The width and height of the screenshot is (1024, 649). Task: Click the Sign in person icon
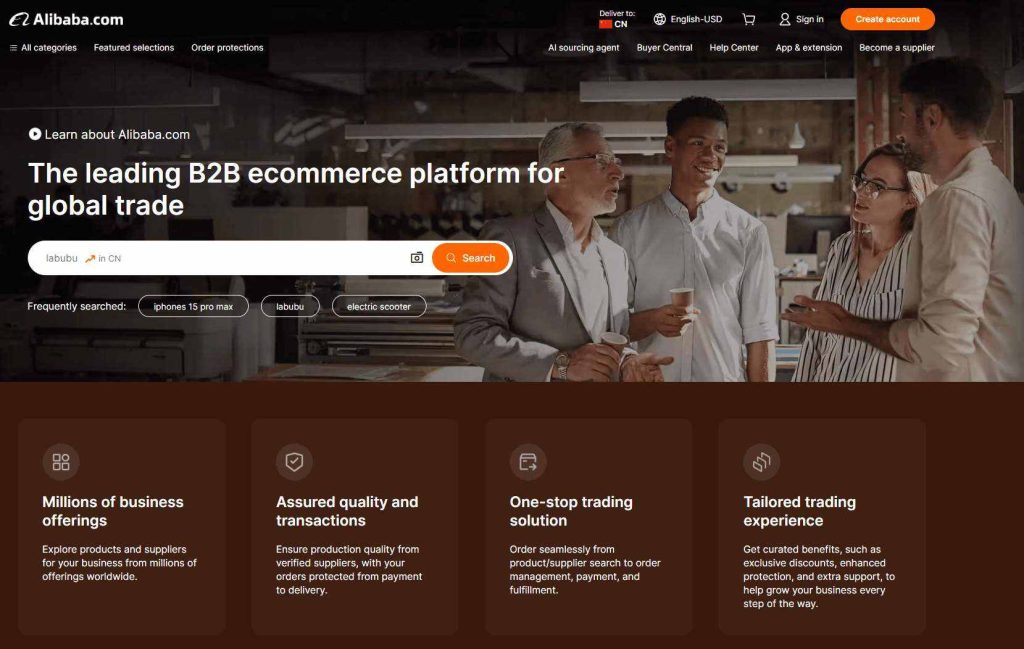(784, 20)
